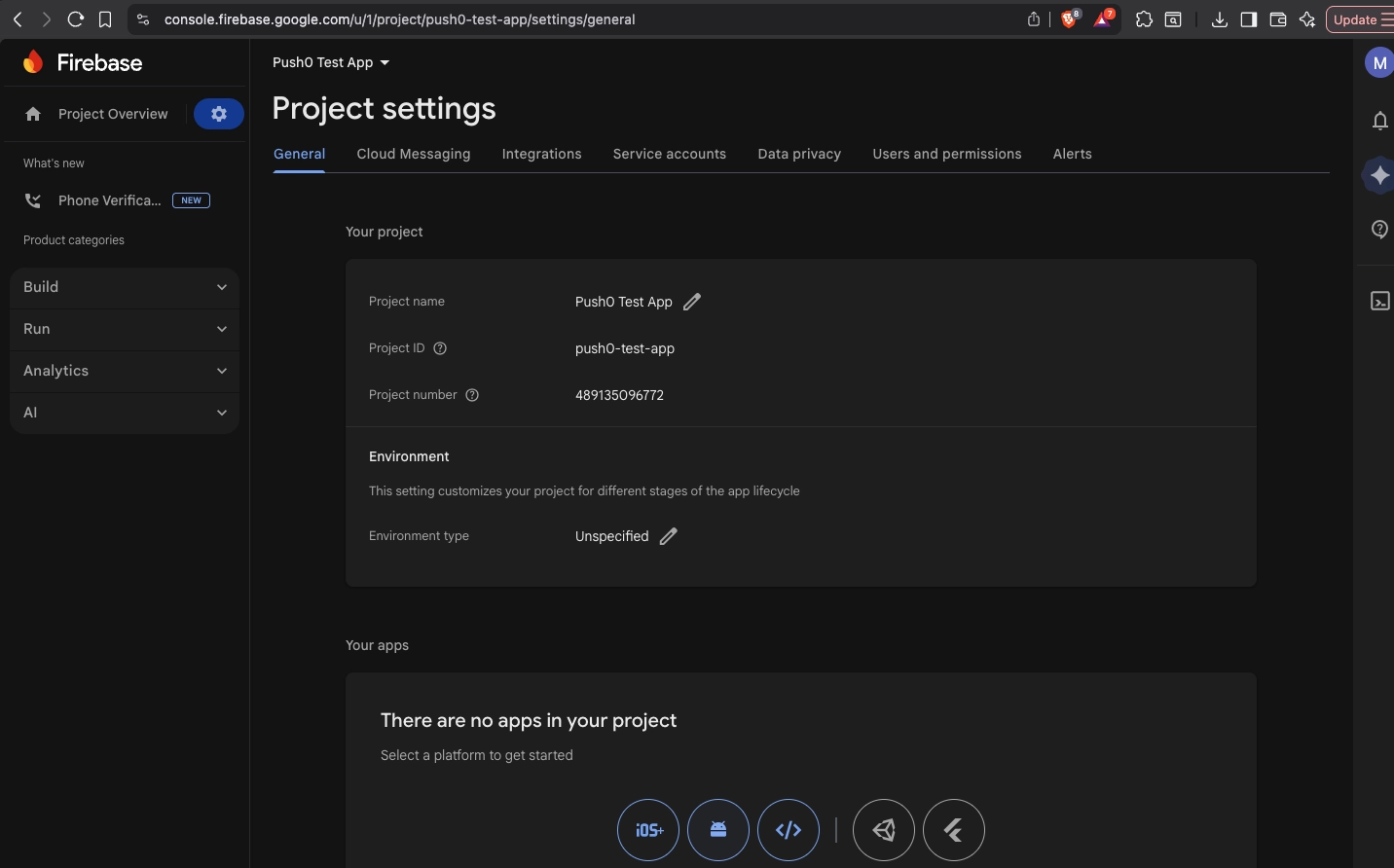Open the Firebase CLI terminal icon
Image resolution: width=1394 pixels, height=868 pixels.
coord(1379,302)
